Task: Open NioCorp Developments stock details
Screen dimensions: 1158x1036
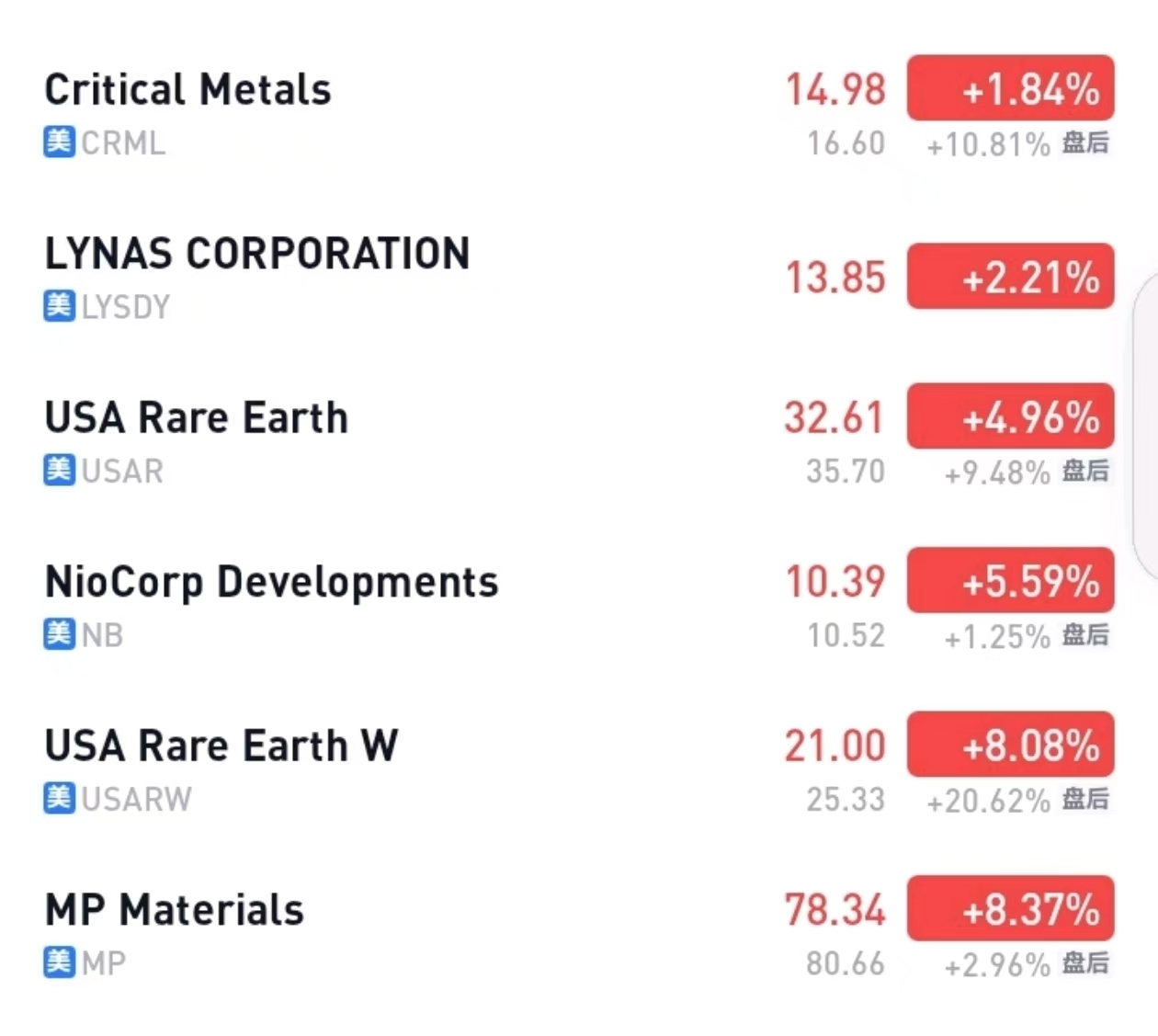Action: pyautogui.click(x=271, y=582)
